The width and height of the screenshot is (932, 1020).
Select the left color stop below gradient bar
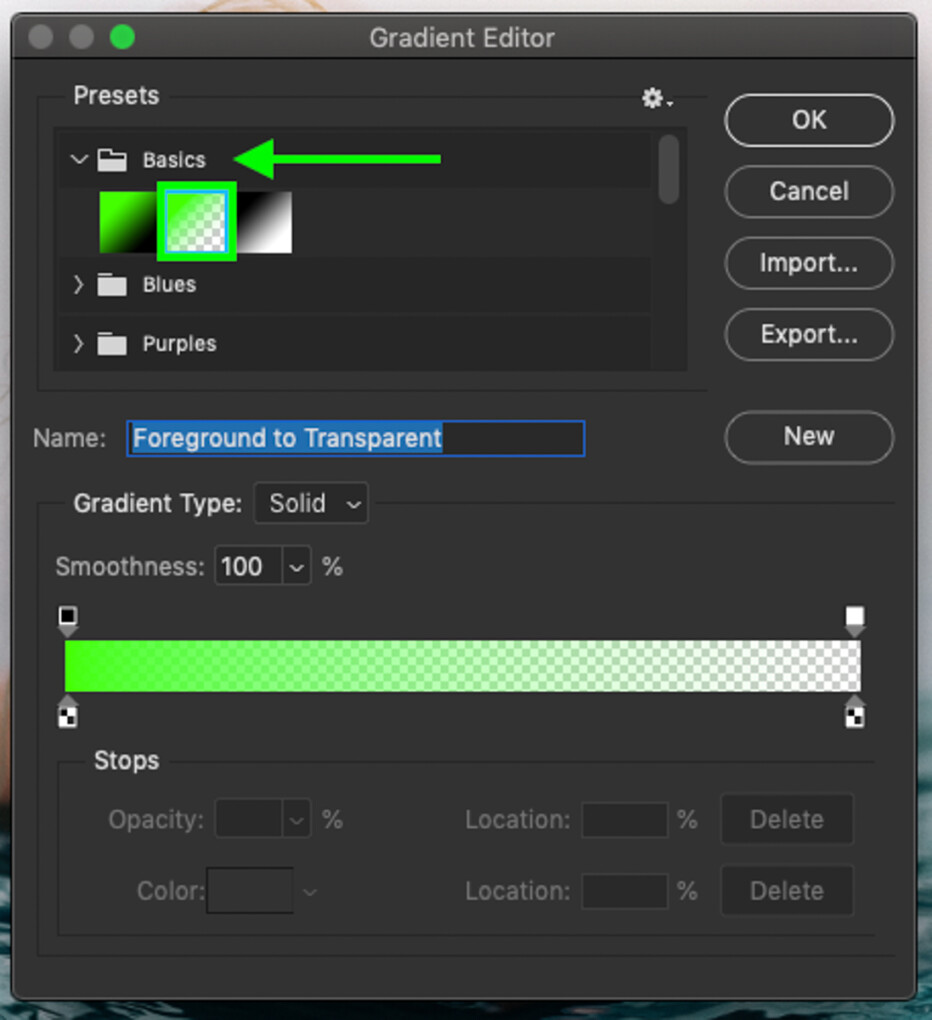68,715
